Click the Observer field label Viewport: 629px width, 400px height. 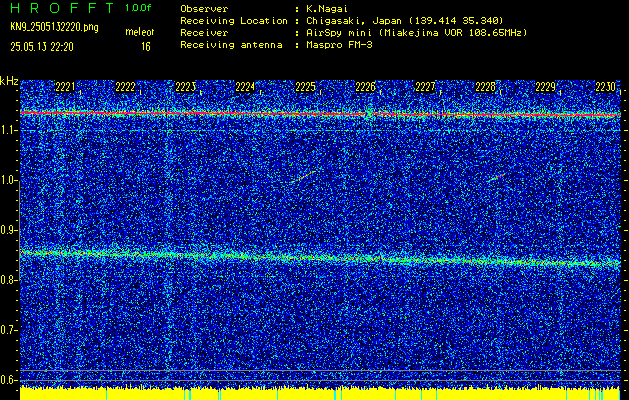click(204, 9)
